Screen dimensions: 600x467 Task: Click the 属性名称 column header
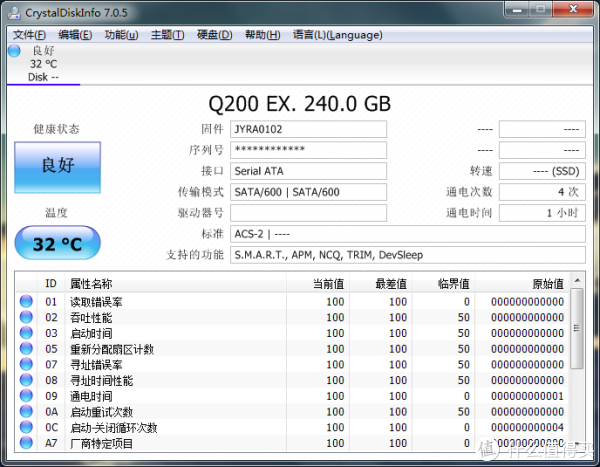176,284
